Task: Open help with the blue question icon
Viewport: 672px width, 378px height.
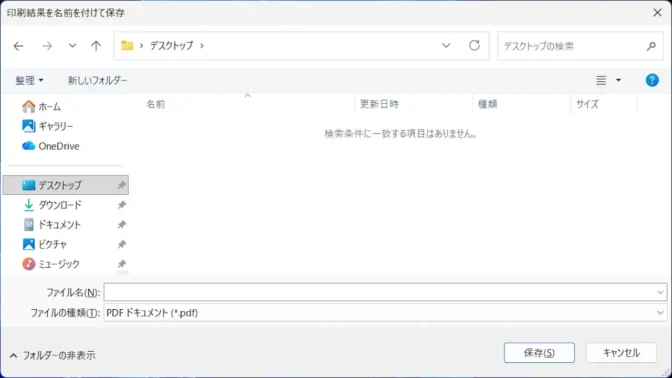Action: 652,80
